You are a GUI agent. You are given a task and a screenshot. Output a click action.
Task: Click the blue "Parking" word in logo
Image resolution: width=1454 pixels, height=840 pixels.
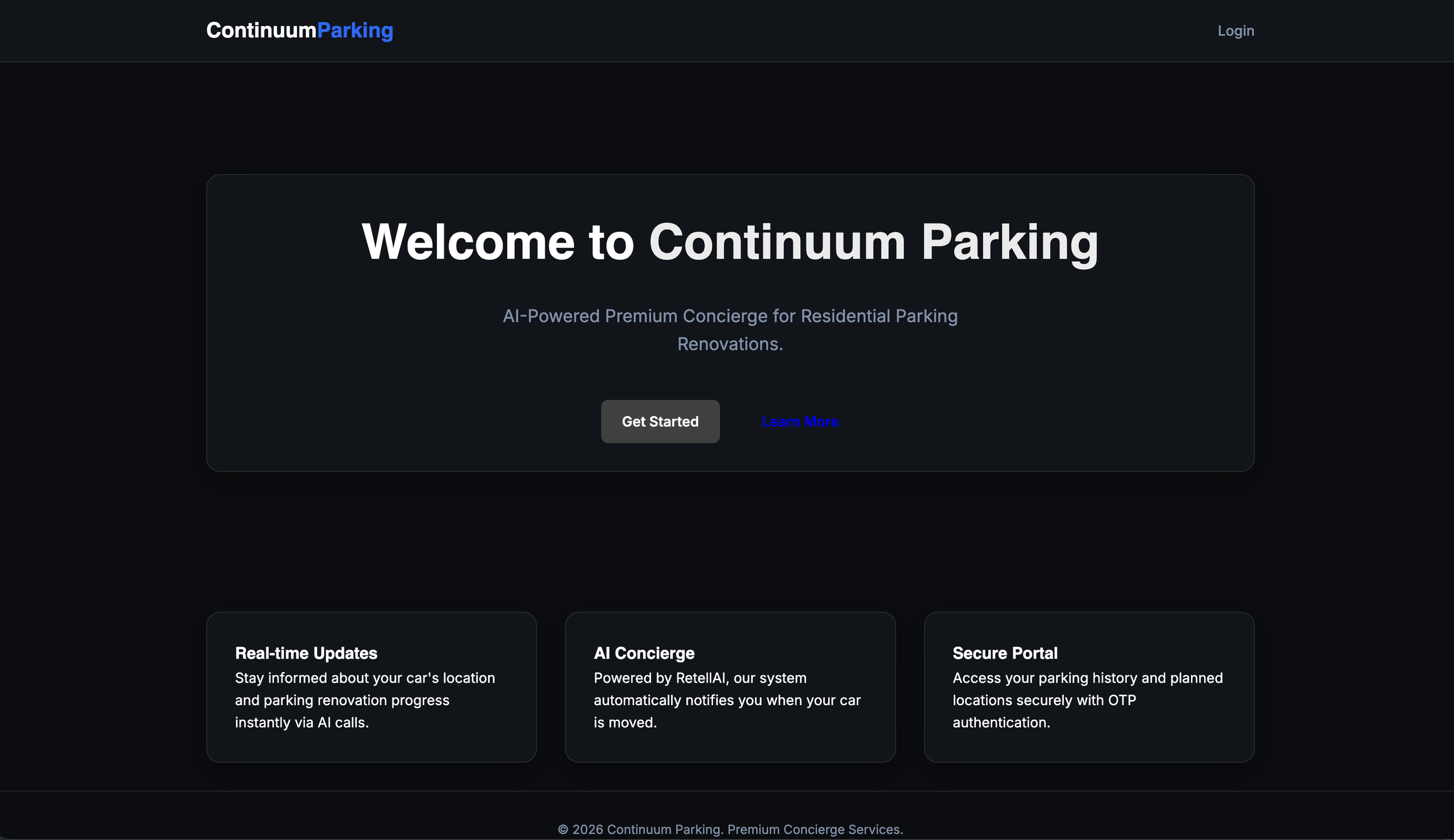coord(355,31)
